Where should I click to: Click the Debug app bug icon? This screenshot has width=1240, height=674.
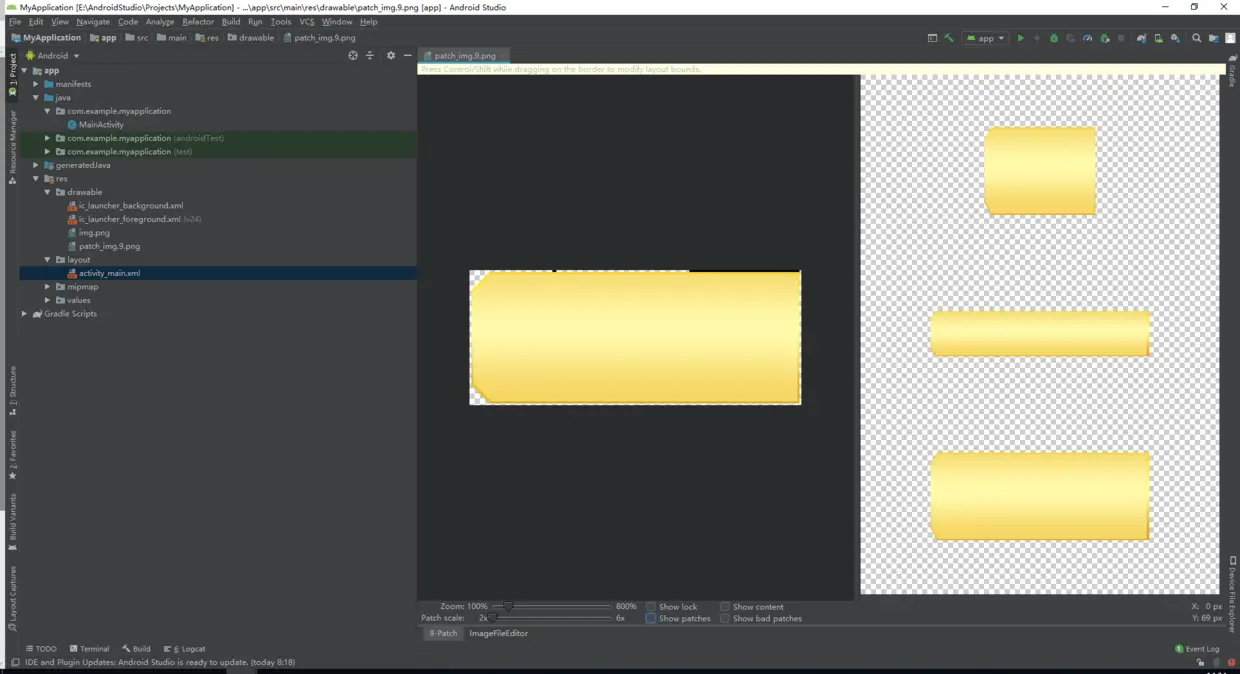coord(1054,38)
